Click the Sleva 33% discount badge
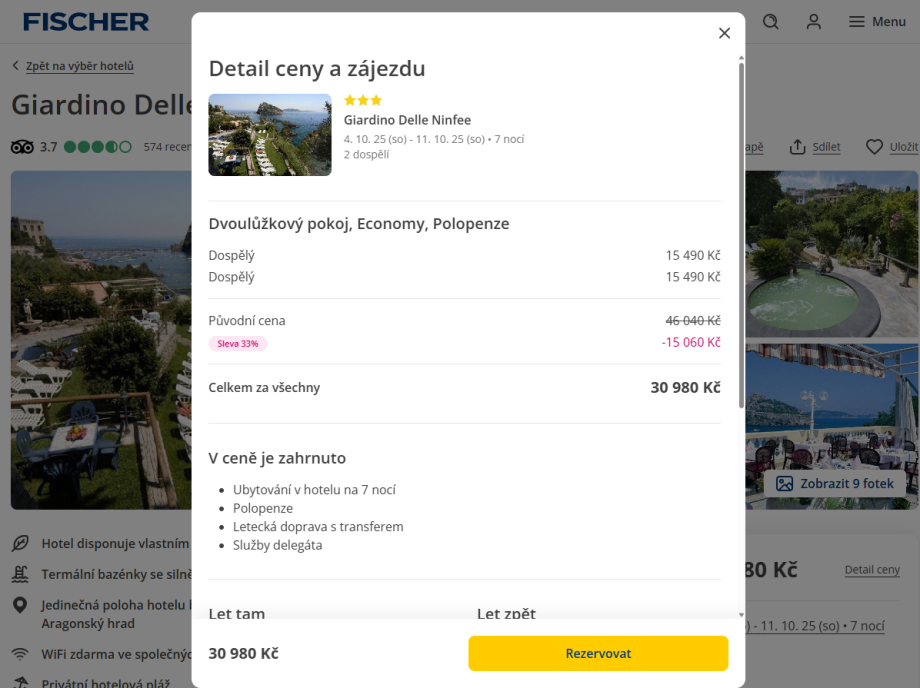 238,343
